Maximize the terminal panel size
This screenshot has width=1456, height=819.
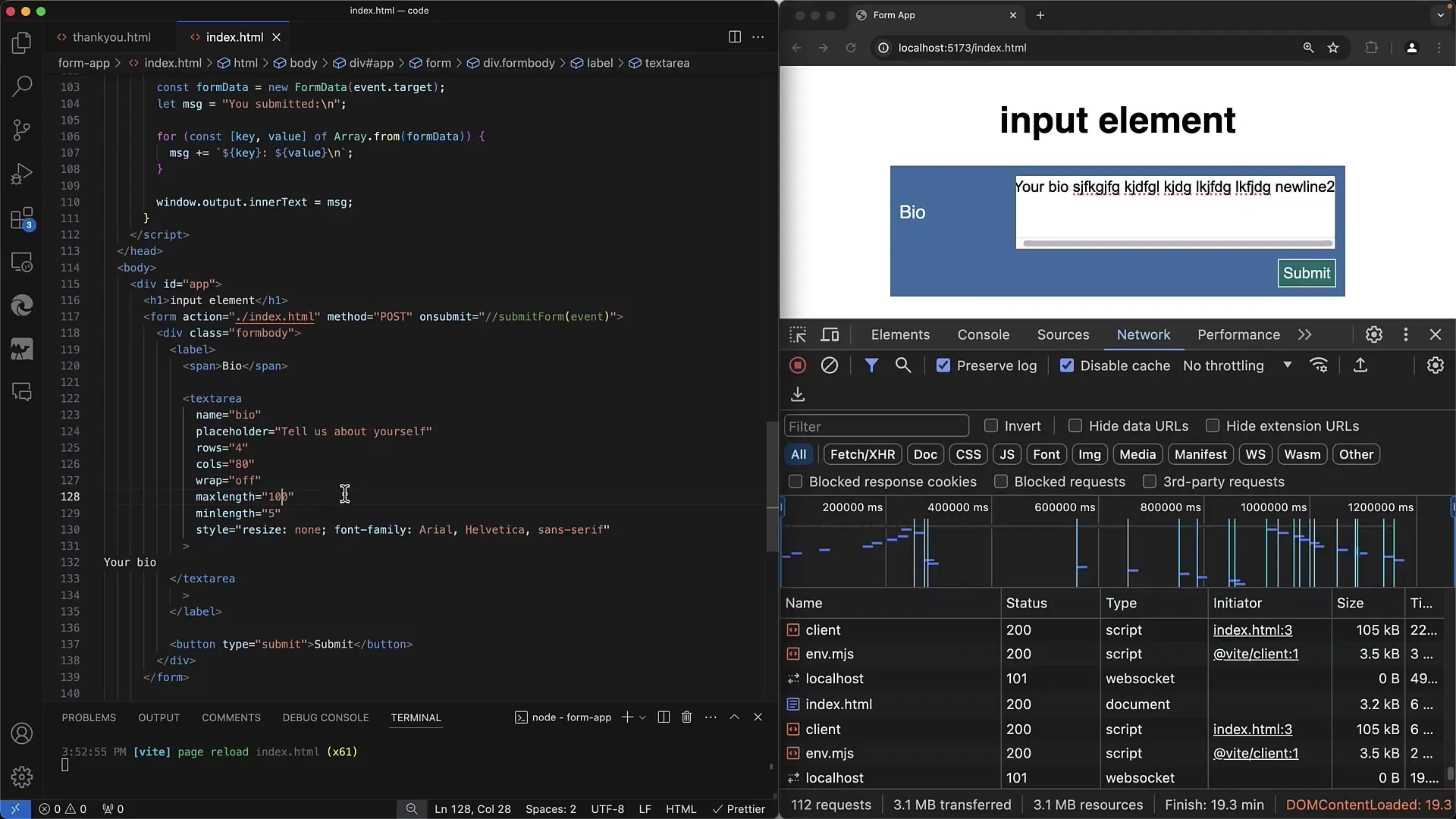[x=734, y=717]
